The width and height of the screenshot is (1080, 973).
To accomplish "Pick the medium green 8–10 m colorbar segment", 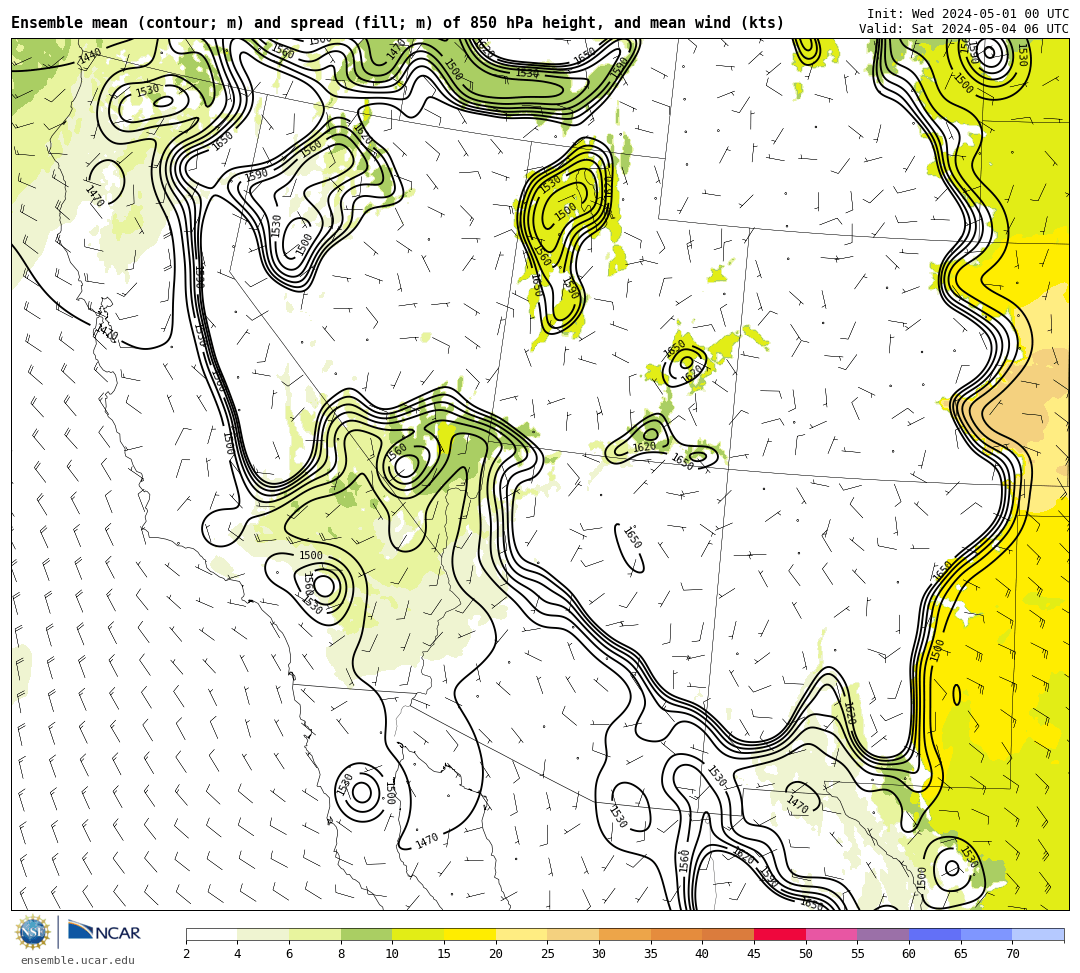I will coord(366,934).
